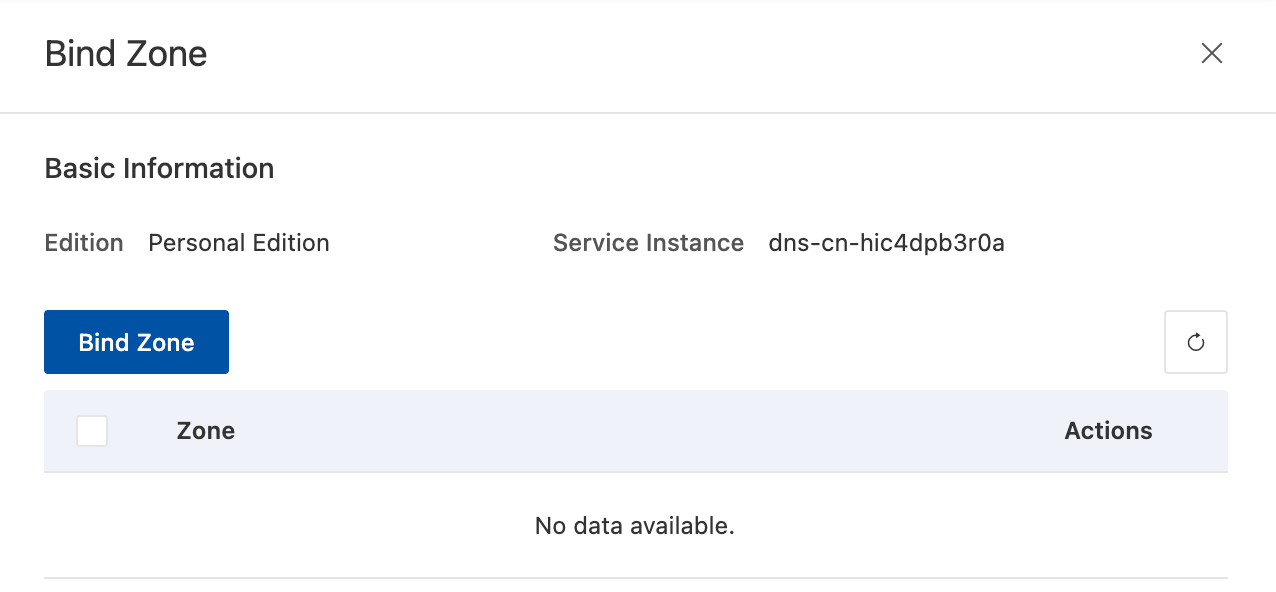Refresh the bound zones table

click(1195, 342)
